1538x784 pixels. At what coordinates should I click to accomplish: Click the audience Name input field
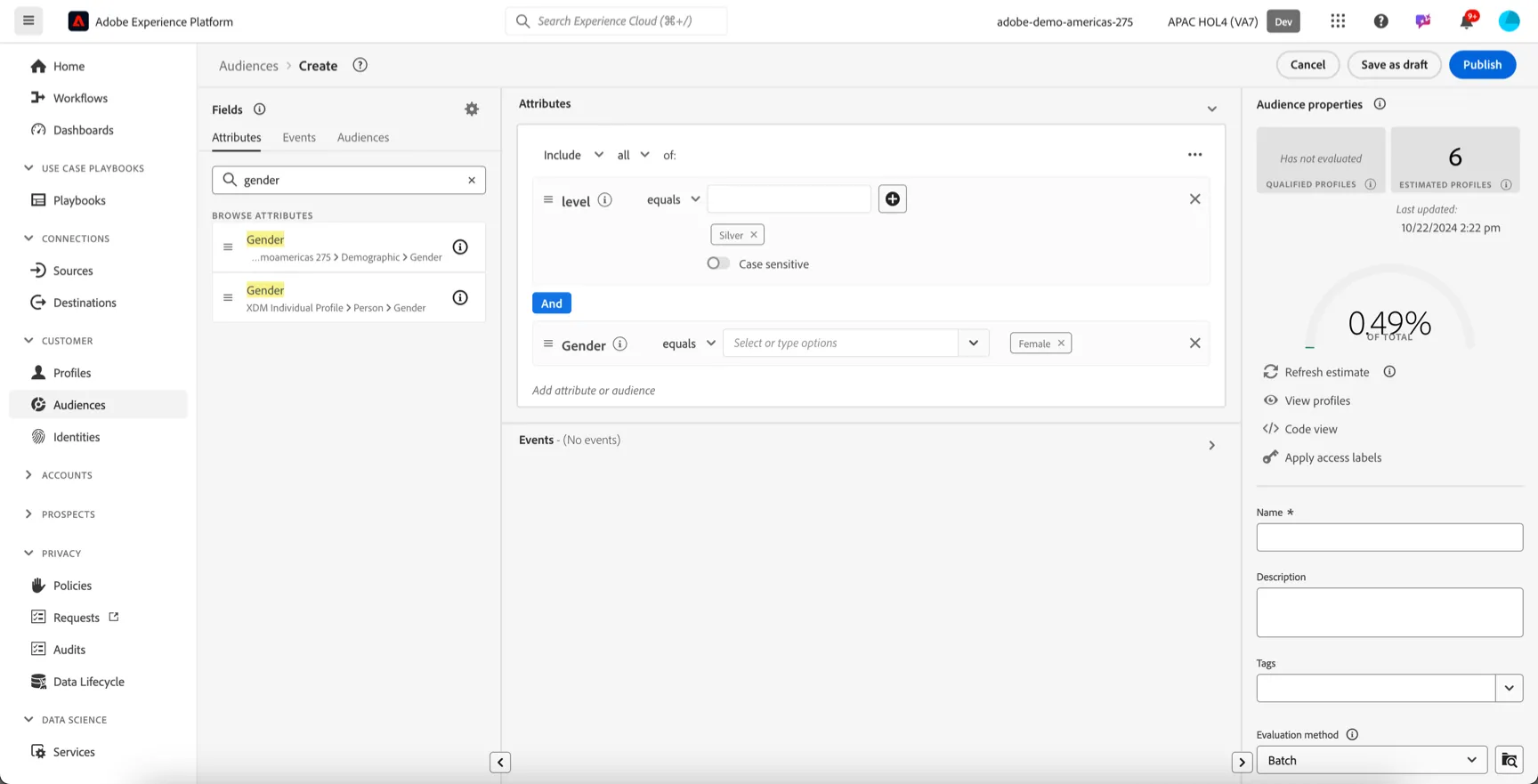click(x=1389, y=537)
